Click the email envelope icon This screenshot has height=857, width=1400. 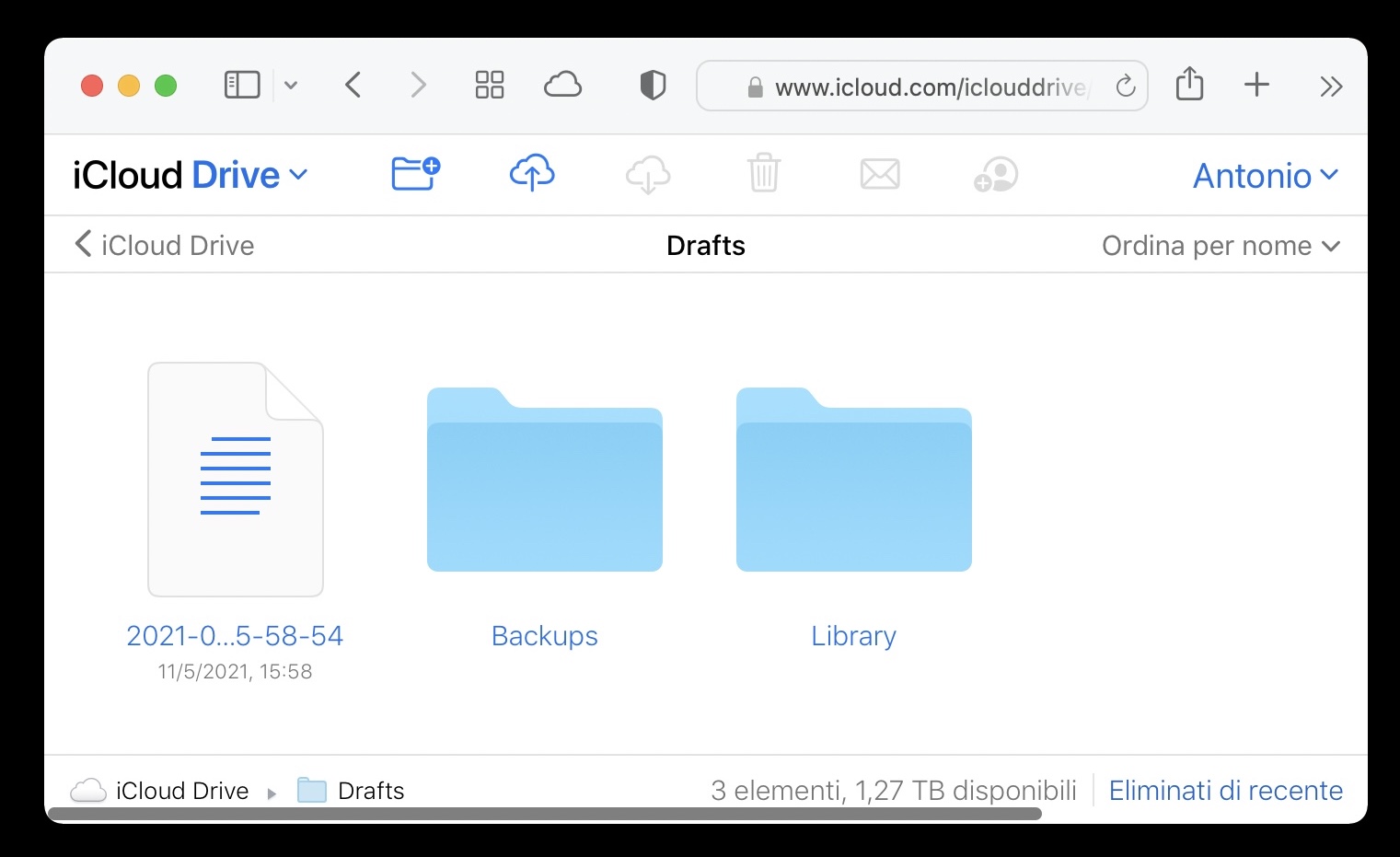[880, 173]
